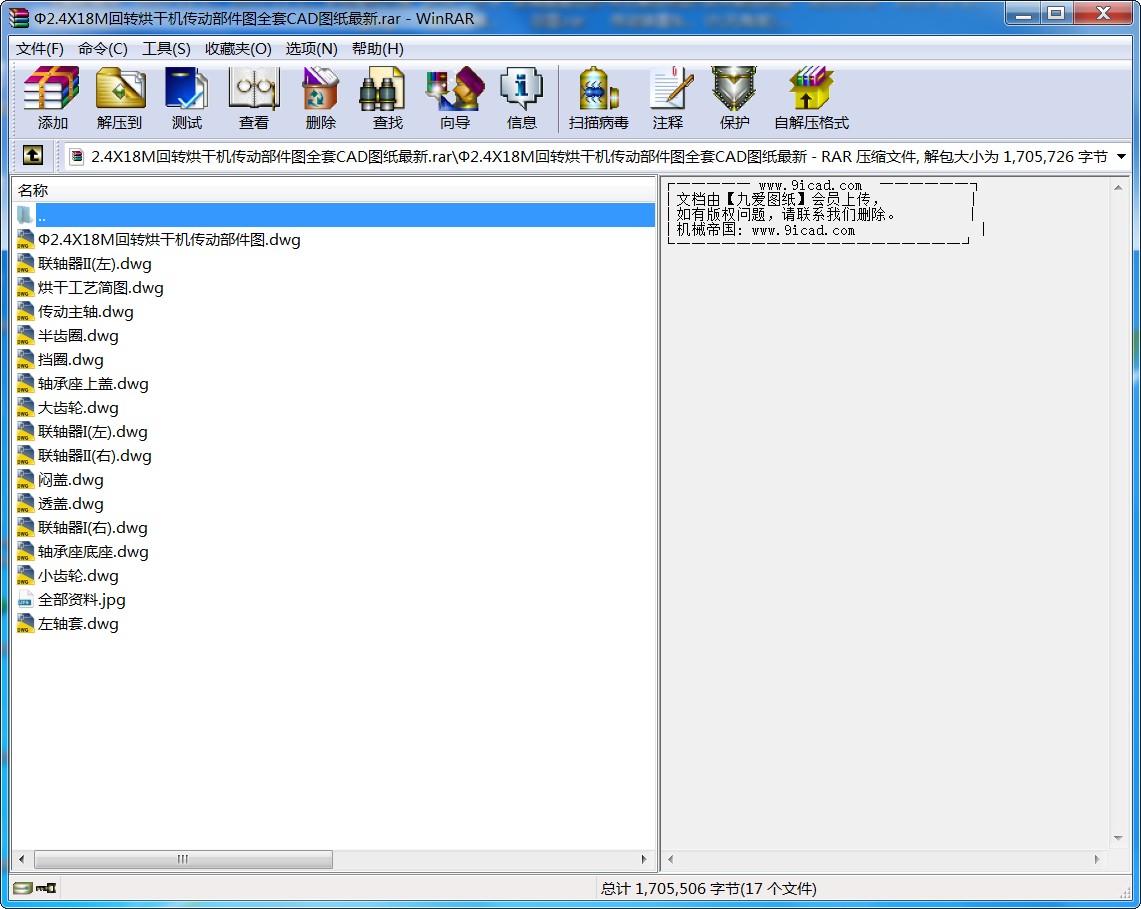This screenshot has height=909, width=1141.
Task: Launch the 向导 (Wizard) tool
Action: tap(454, 98)
